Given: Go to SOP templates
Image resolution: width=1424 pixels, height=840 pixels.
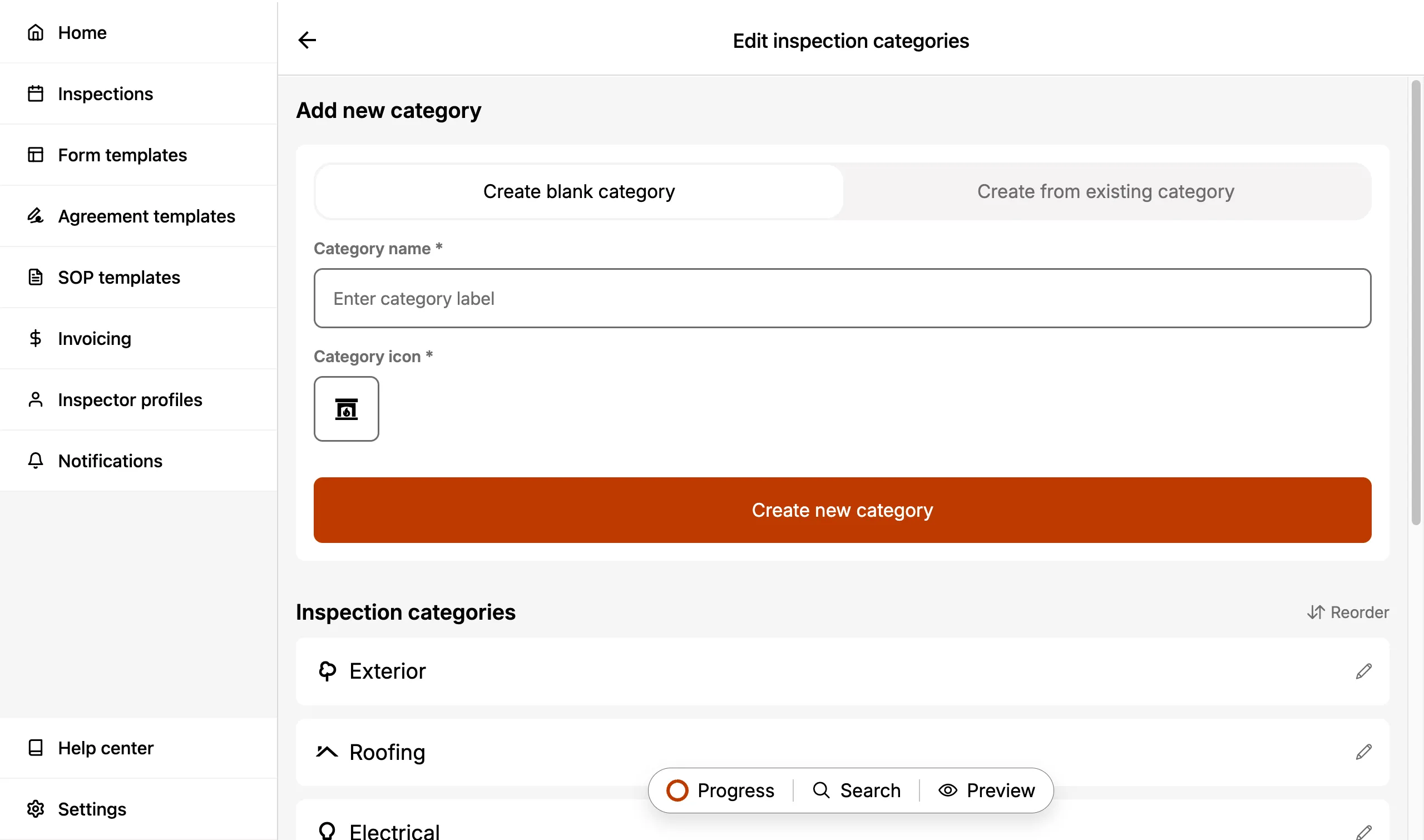Looking at the screenshot, I should tap(138, 277).
